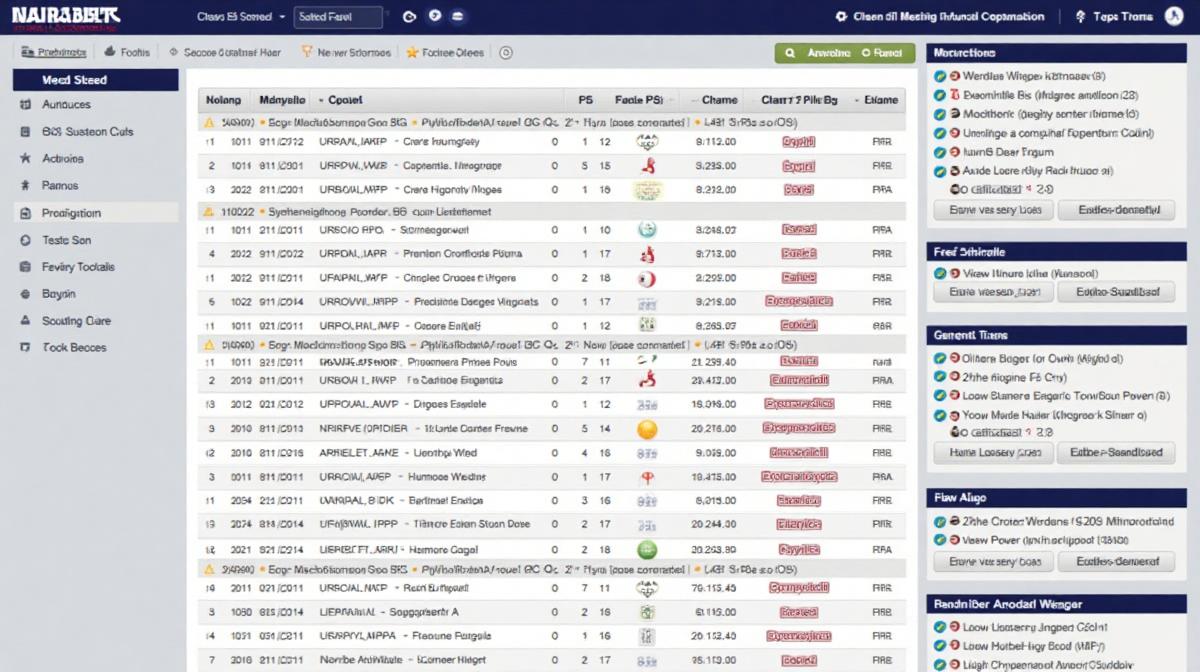1200x672 pixels.
Task: Open the Foale PS) column header dropdown
Action: (x=671, y=100)
